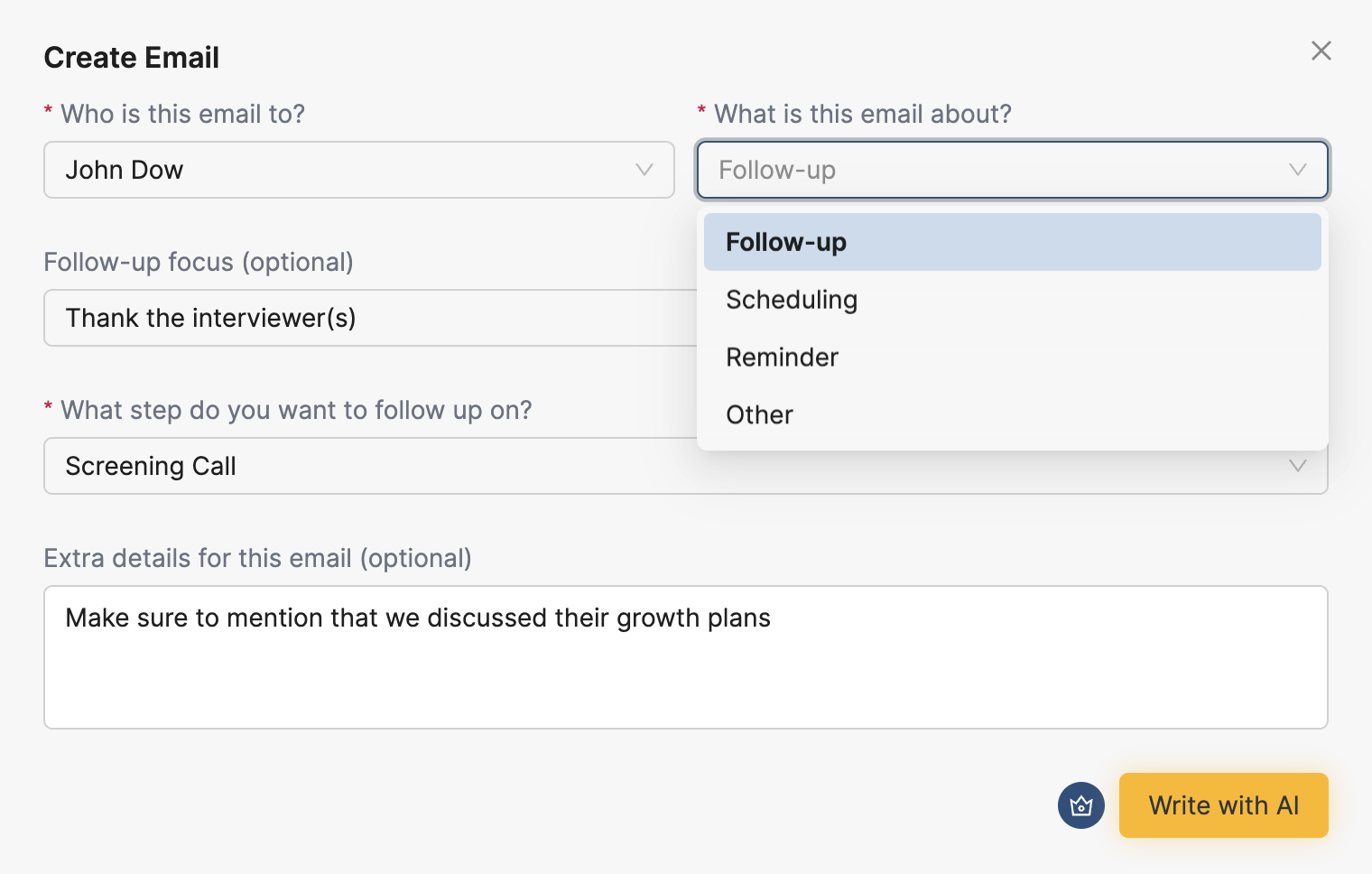Click the chevron on the Screening Call selector

coord(1298,466)
